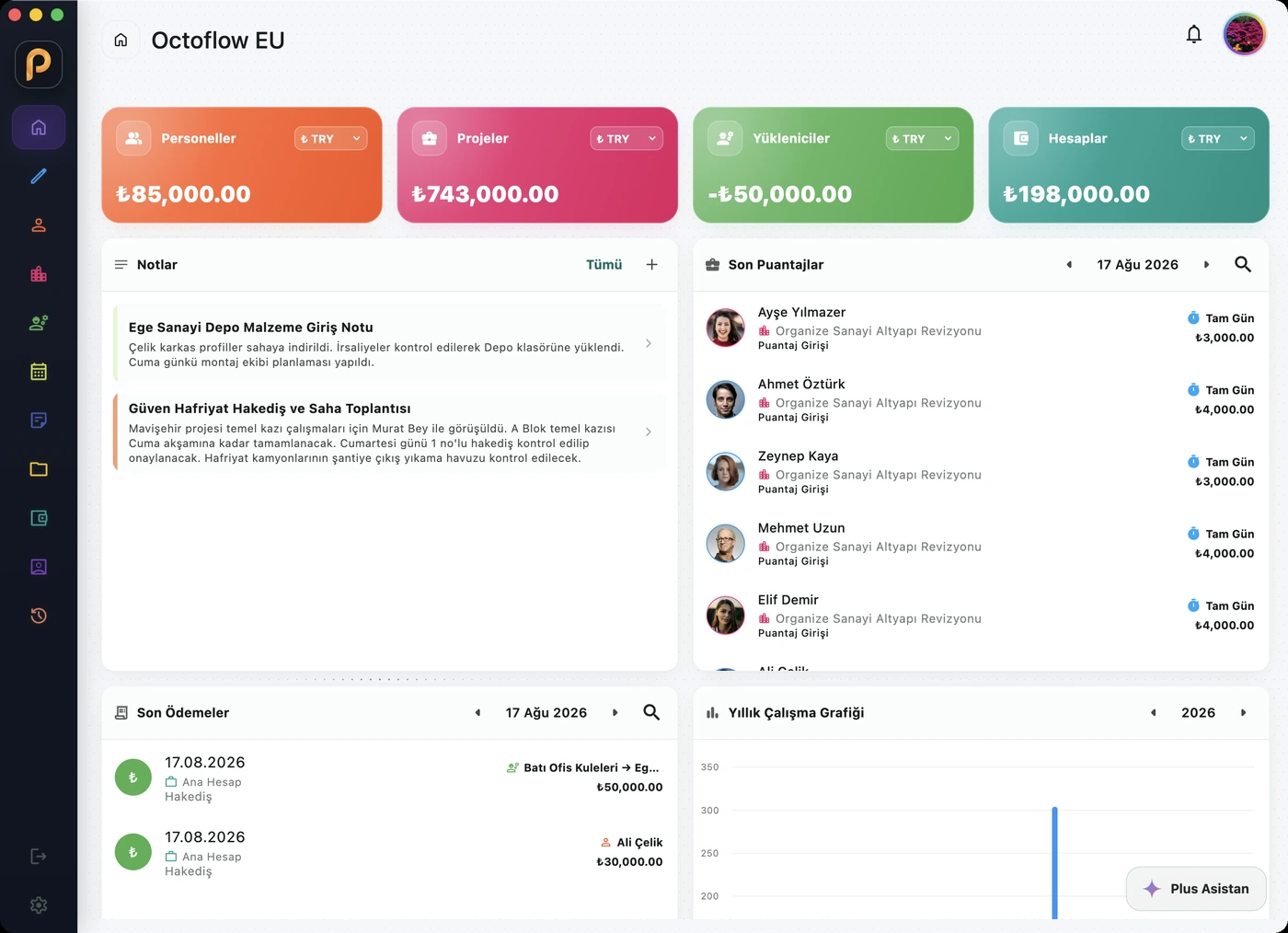The image size is (1288, 933).
Task: Open the calendar icon in sidebar
Action: (x=39, y=372)
